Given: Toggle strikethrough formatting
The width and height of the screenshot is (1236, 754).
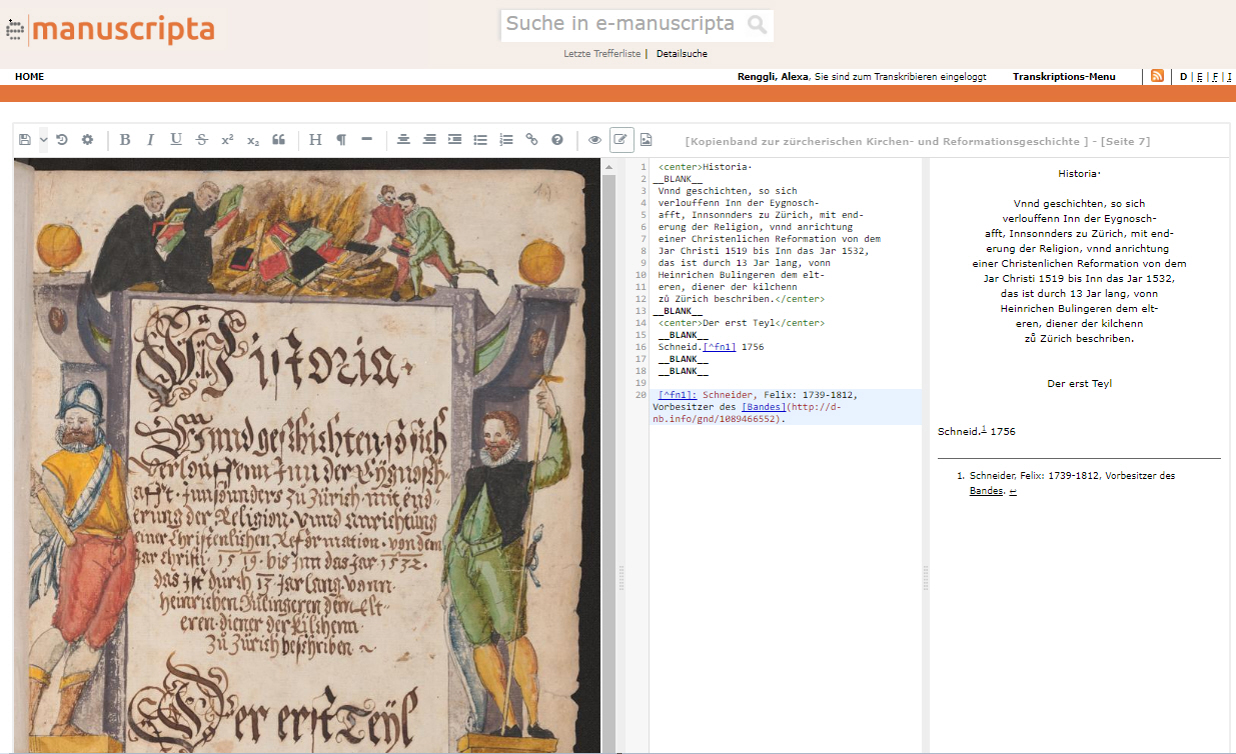Looking at the screenshot, I should tap(201, 139).
